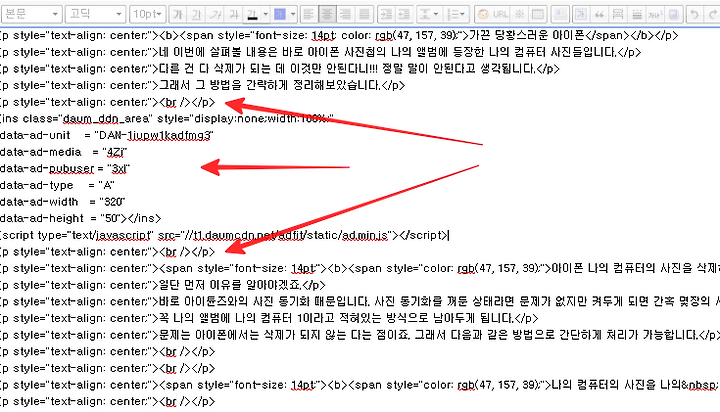Apply the blue text background color

[280, 14]
